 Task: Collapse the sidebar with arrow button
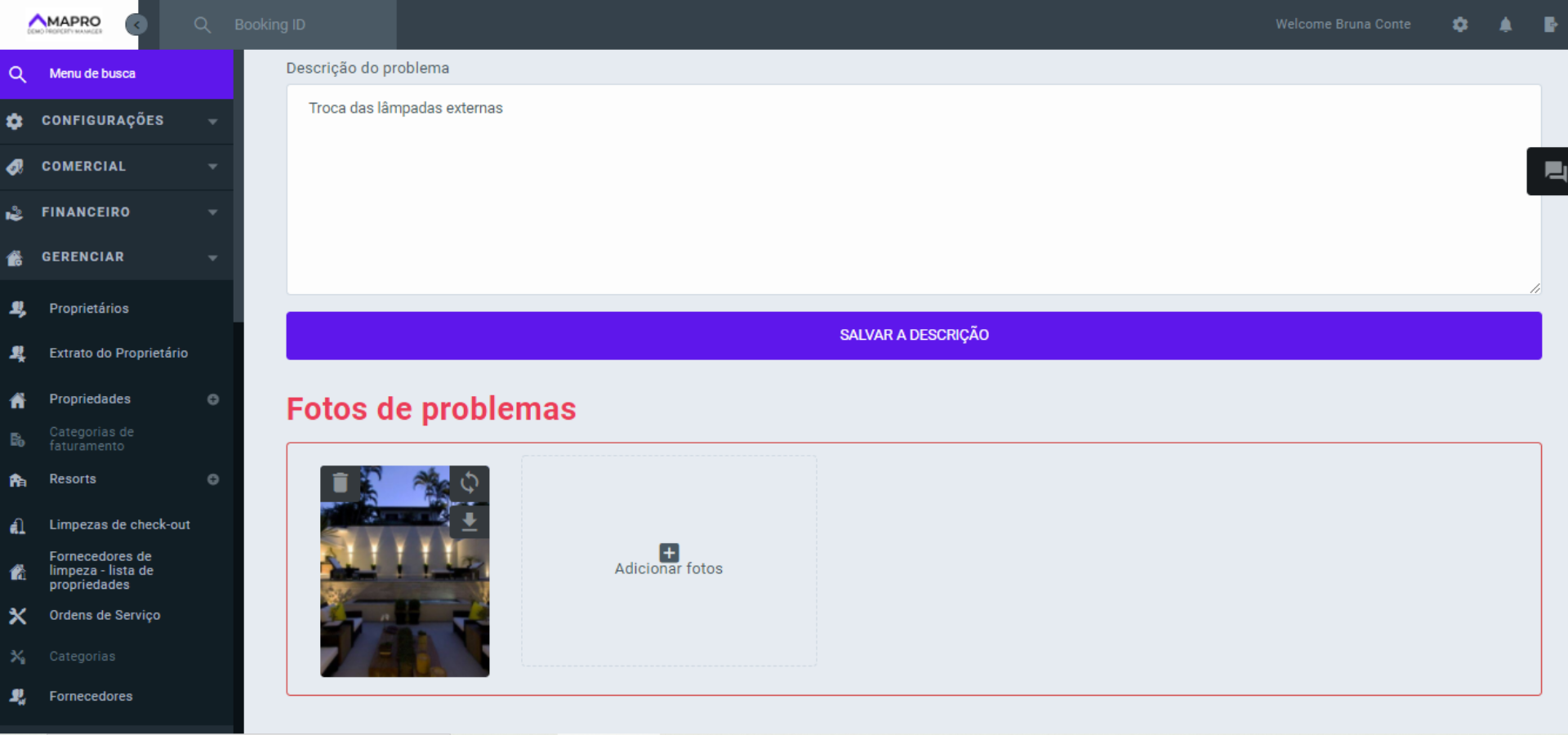click(136, 24)
